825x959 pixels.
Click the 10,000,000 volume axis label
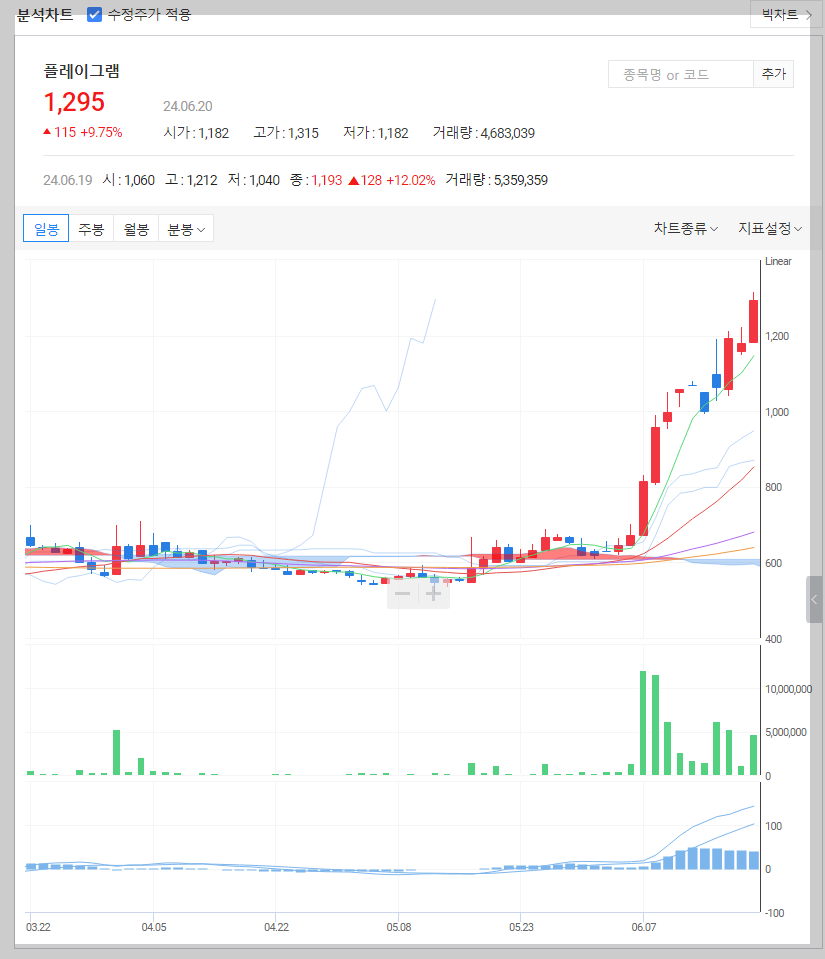click(788, 689)
